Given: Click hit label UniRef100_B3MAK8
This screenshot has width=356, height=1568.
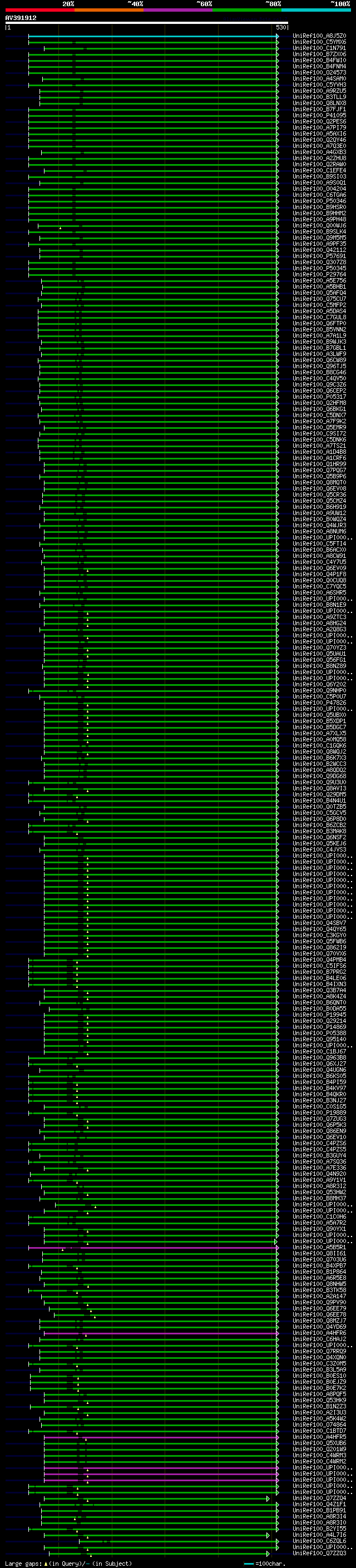Looking at the screenshot, I should point(319,831).
